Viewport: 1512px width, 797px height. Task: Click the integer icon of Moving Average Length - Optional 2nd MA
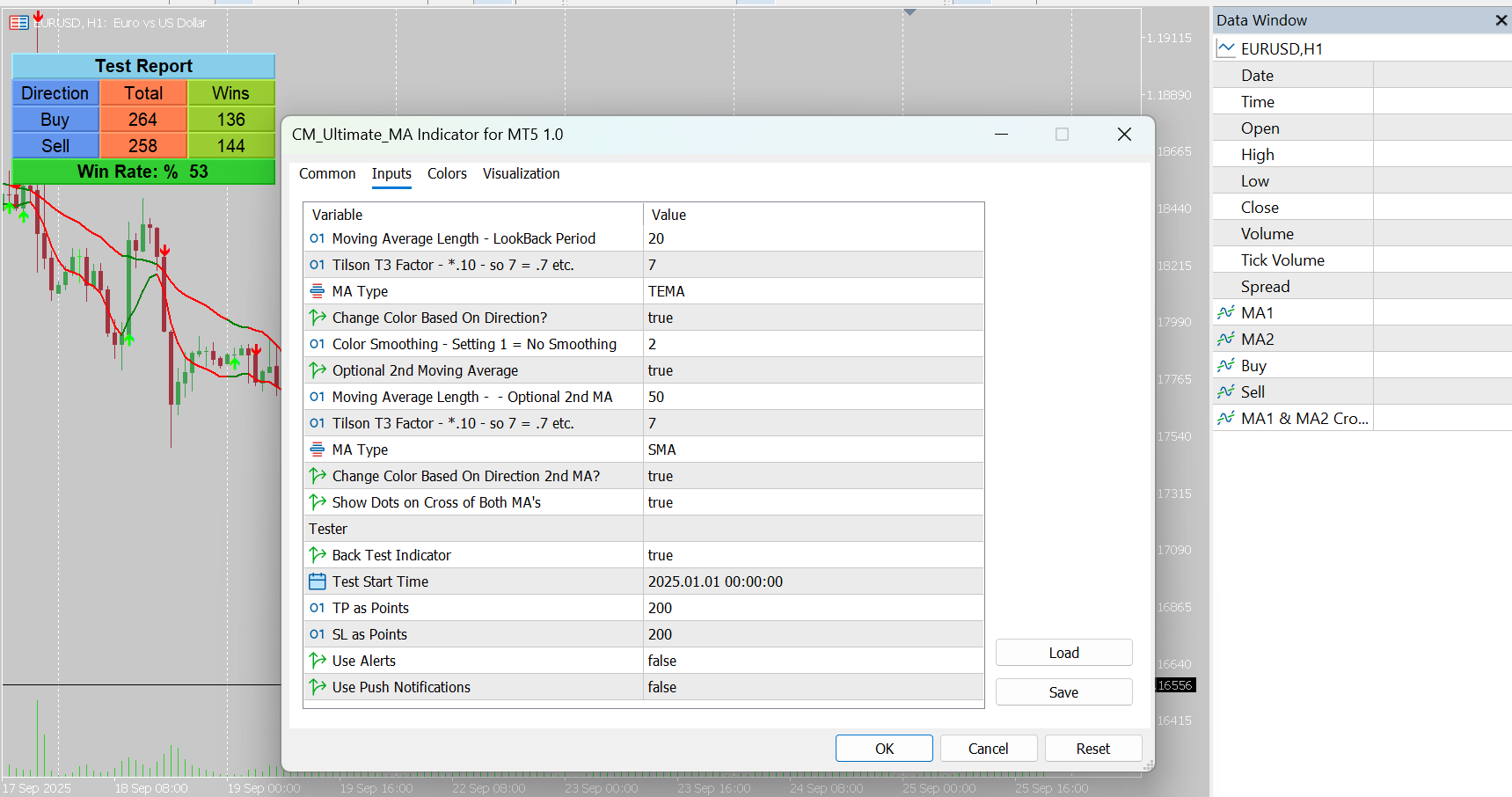point(318,397)
